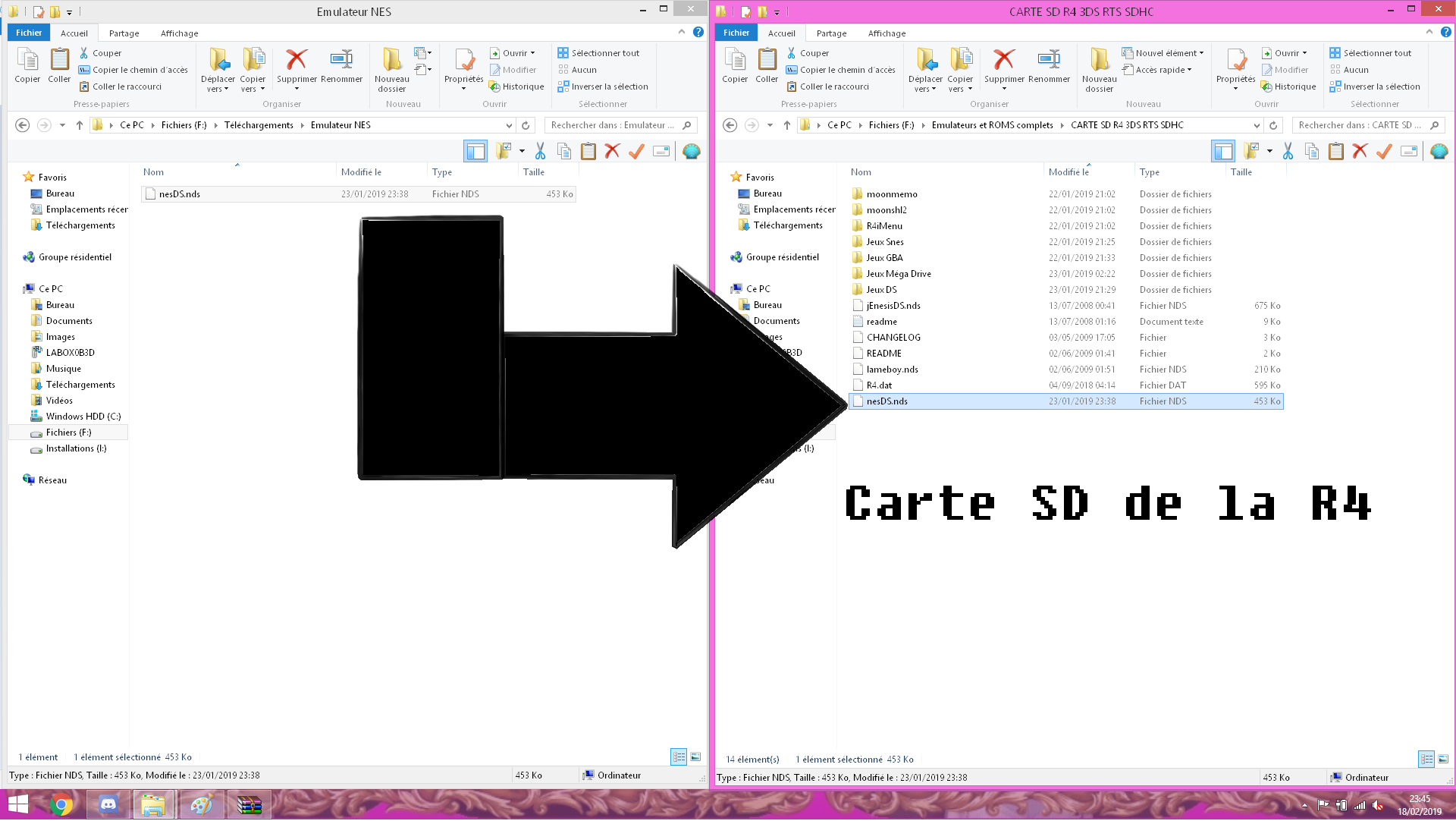The image size is (1456, 821).
Task: Open recent locations dropdown in CARTE SD window
Action: (x=770, y=125)
